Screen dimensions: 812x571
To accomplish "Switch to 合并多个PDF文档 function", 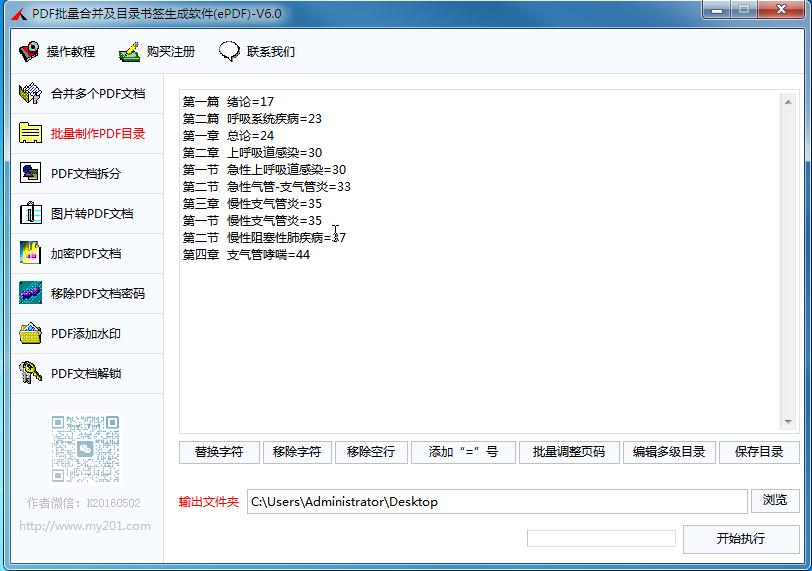I will [x=87, y=94].
